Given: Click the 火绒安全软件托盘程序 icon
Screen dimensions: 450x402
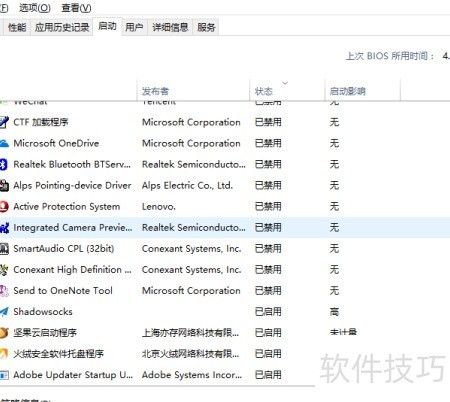Looking at the screenshot, I should pyautogui.click(x=4, y=354).
